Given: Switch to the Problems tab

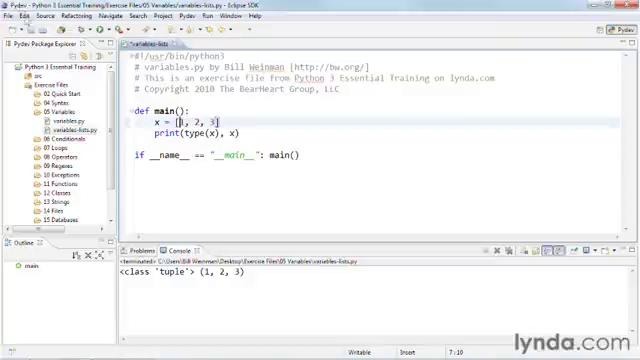Looking at the screenshot, I should [x=138, y=251].
